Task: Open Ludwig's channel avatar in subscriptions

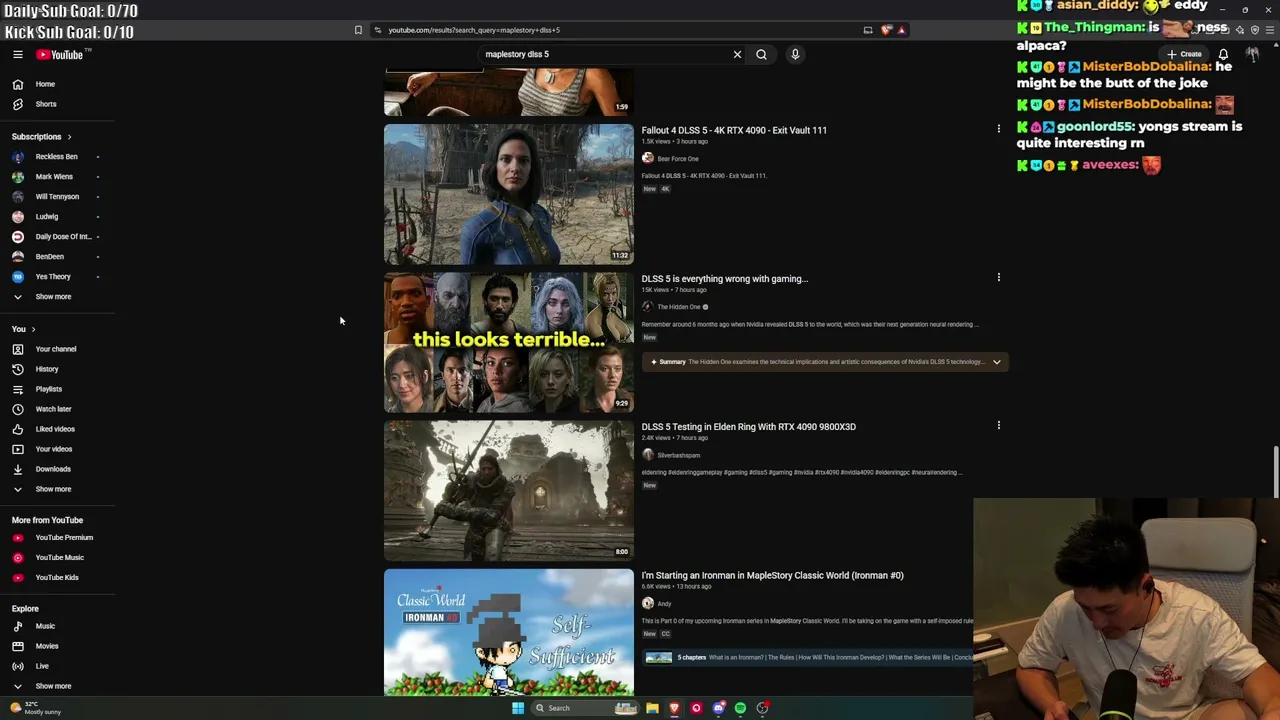Action: point(18,217)
